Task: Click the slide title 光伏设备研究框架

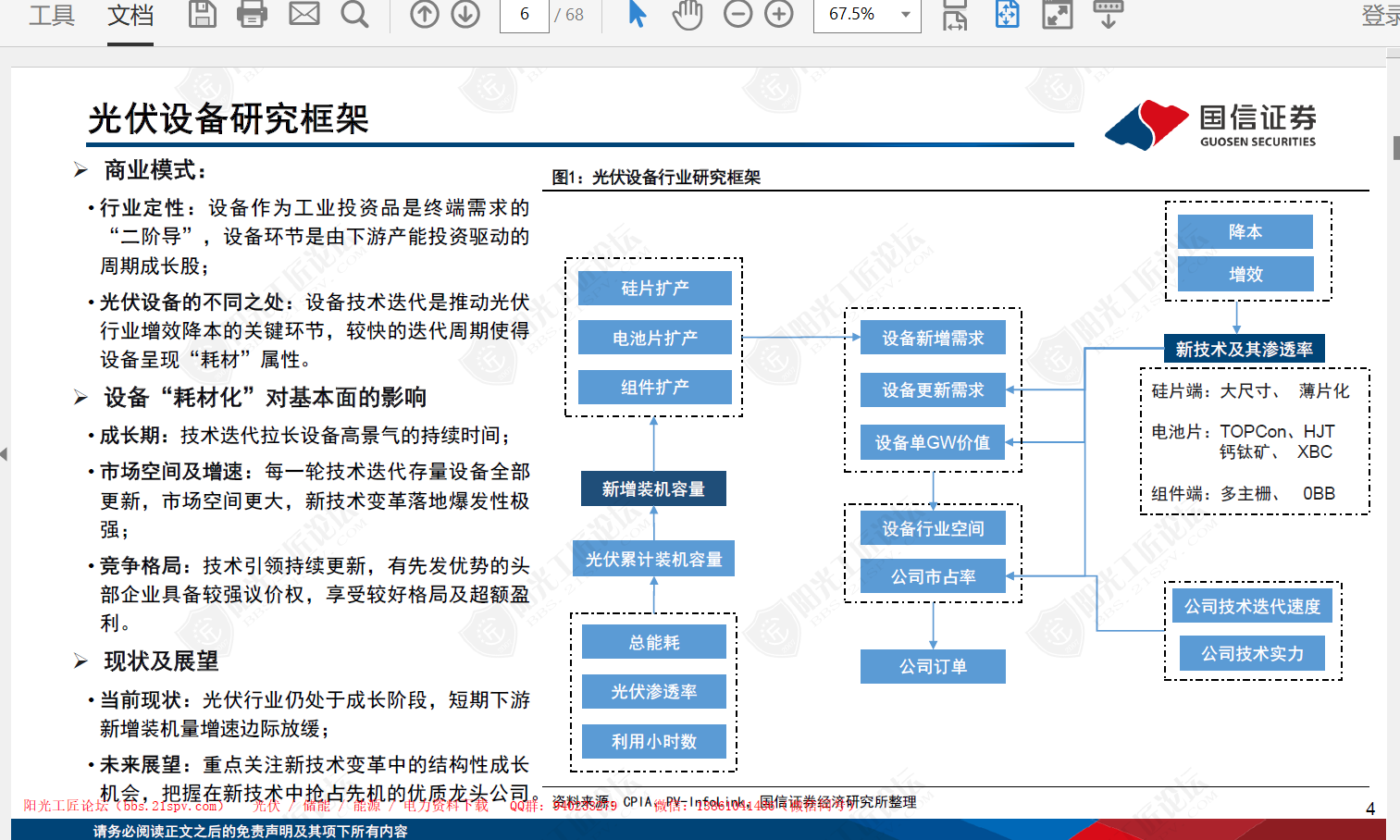Action: [229, 118]
